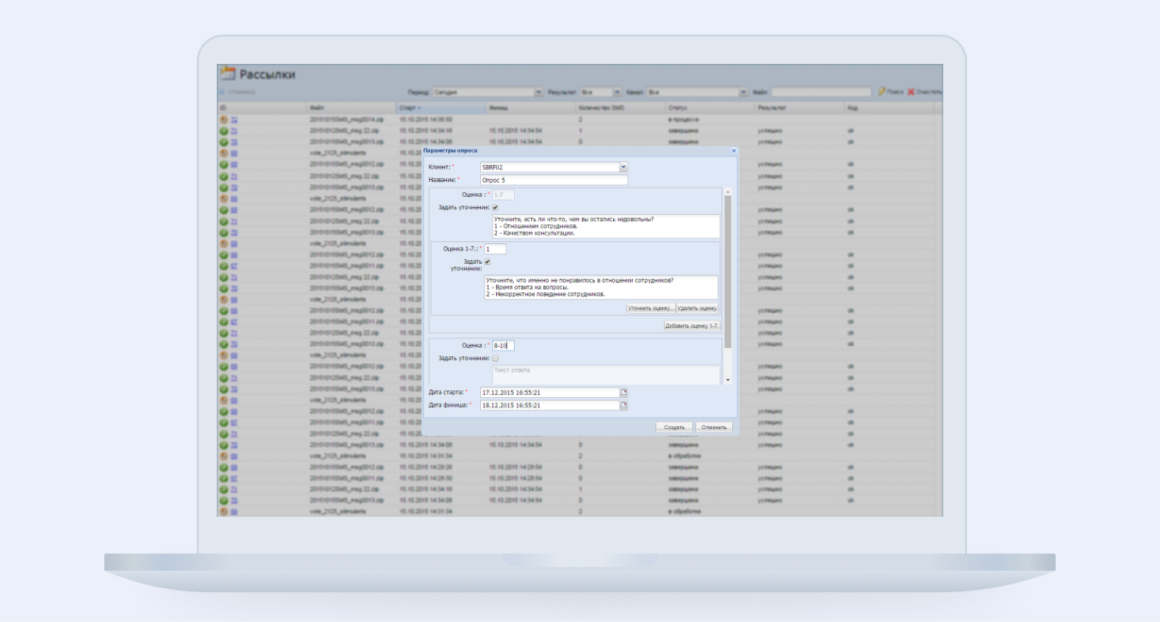Screen dimensions: 1160x622
Task: Click the red Очистить clear icon
Action: pyautogui.click(x=911, y=92)
